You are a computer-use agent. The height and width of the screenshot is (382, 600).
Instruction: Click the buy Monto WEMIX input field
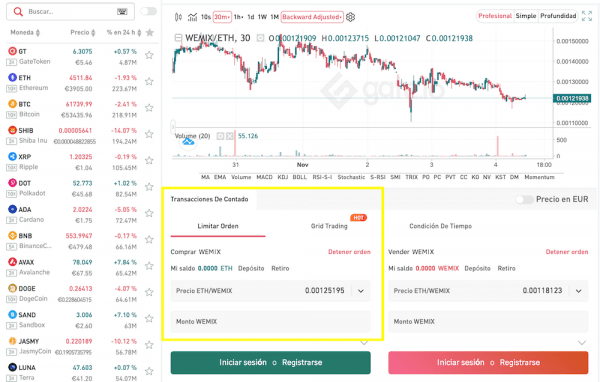[271, 322]
